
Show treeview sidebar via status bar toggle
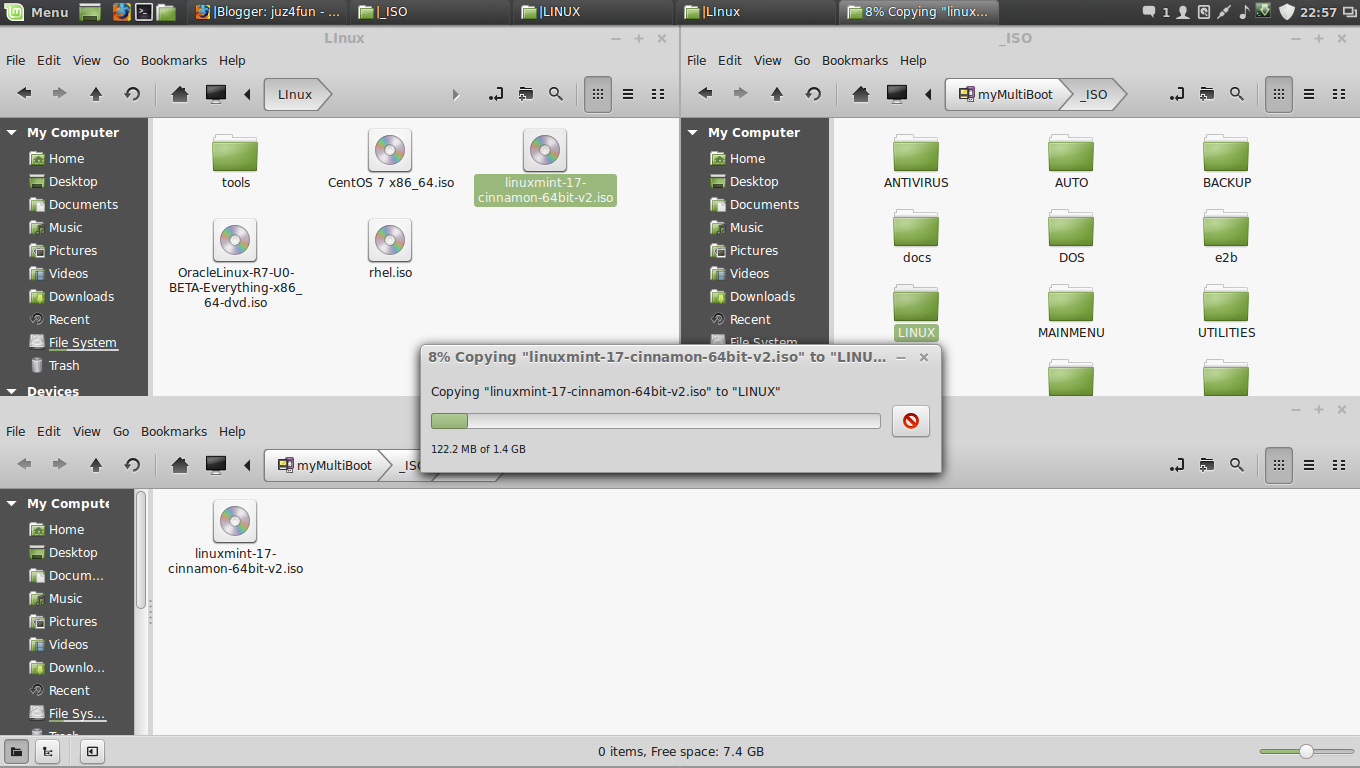coord(47,751)
